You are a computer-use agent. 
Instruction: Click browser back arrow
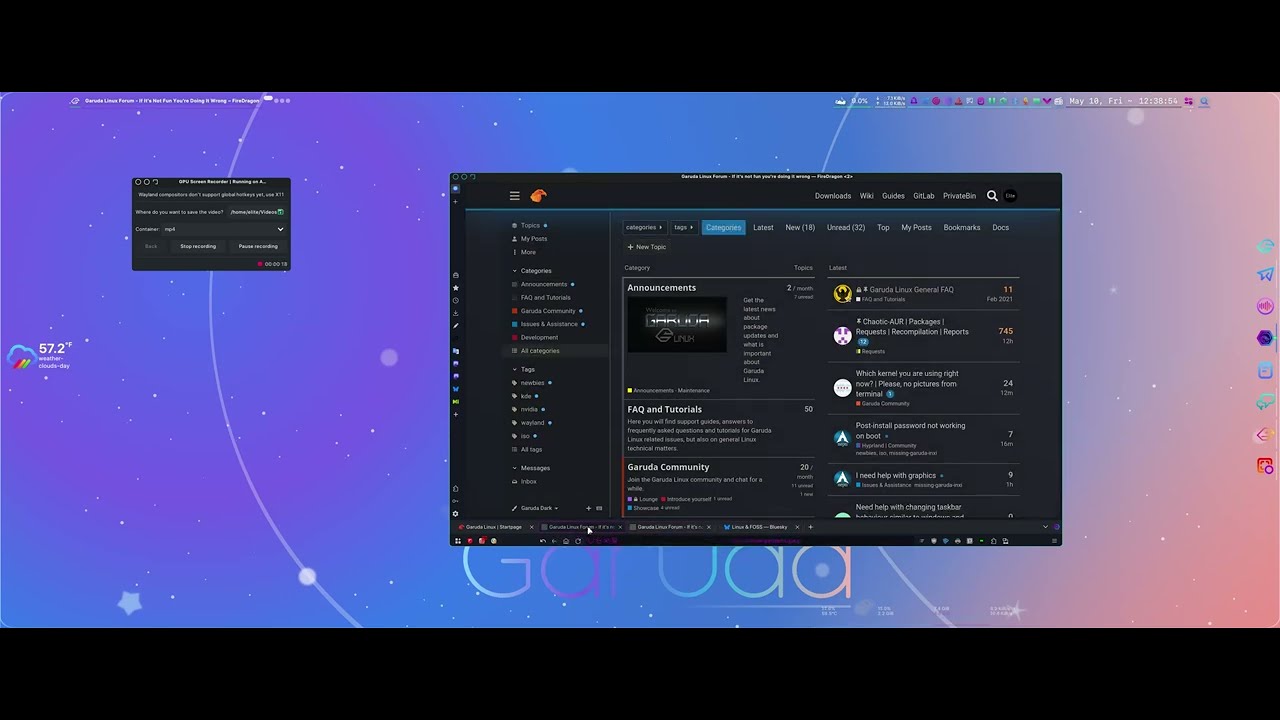click(x=554, y=541)
